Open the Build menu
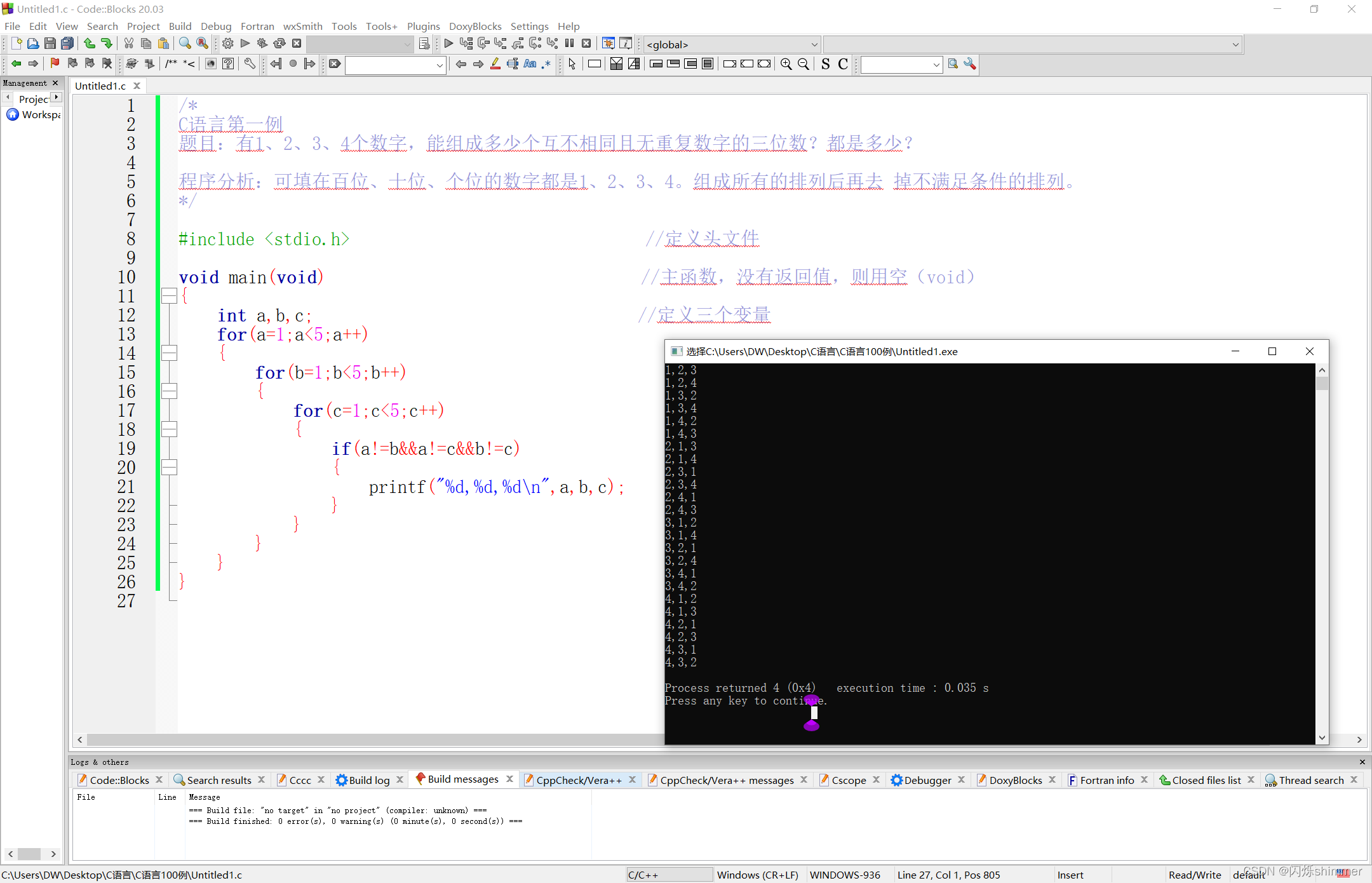1372x883 pixels. tap(180, 26)
